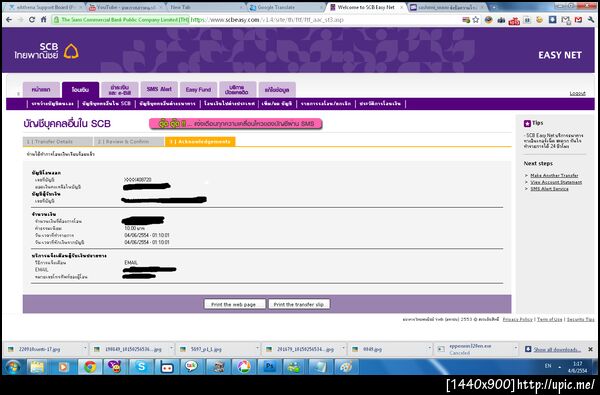Open the Windows Start menu
This screenshot has width=600, height=395.
coord(13,367)
